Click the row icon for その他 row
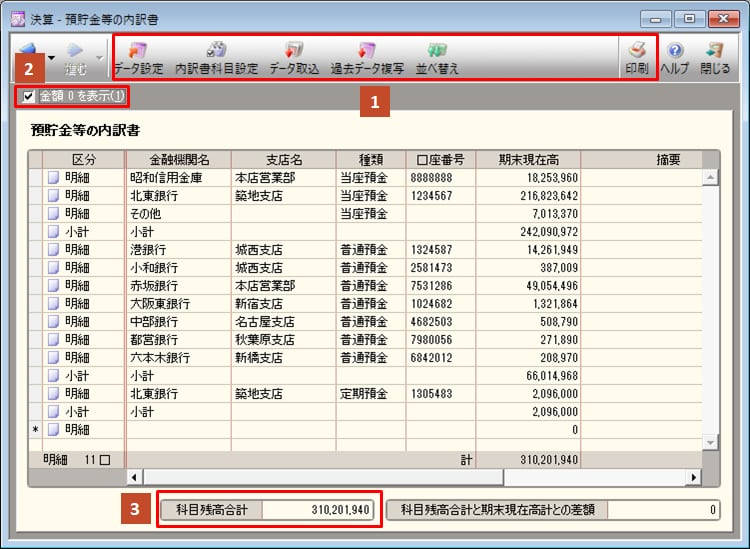 54,214
